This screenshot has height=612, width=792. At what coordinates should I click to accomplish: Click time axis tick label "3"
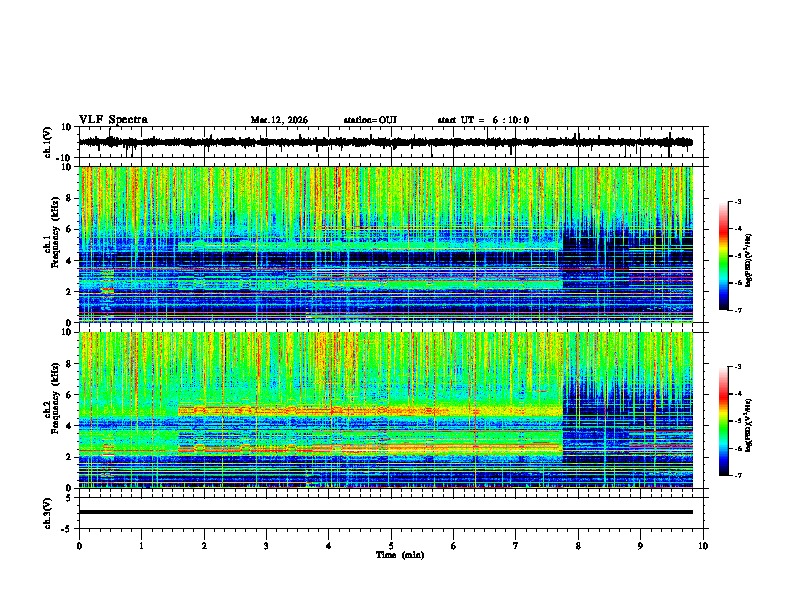click(266, 546)
